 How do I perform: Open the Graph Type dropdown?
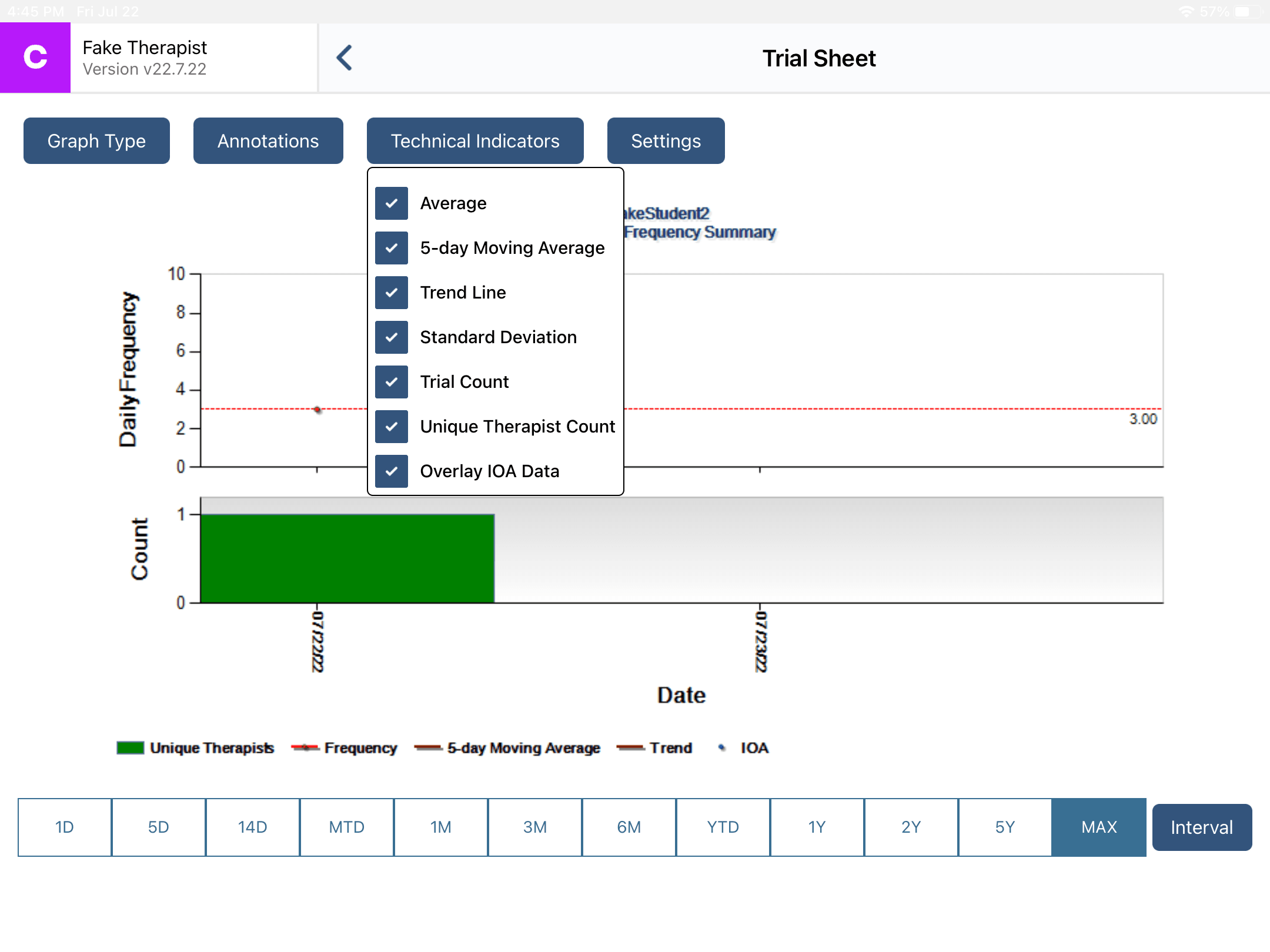pyautogui.click(x=96, y=141)
